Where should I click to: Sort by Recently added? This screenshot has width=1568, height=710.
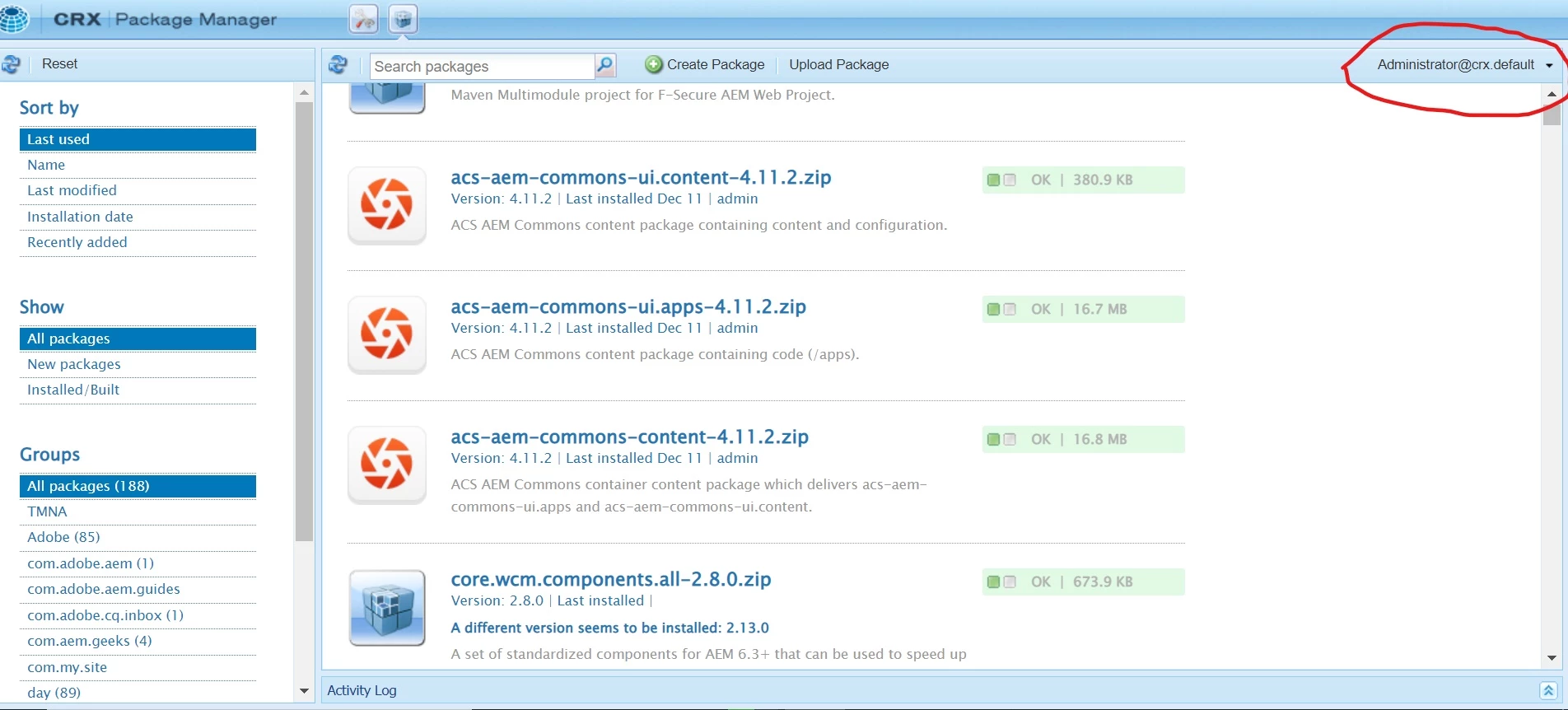(138, 242)
